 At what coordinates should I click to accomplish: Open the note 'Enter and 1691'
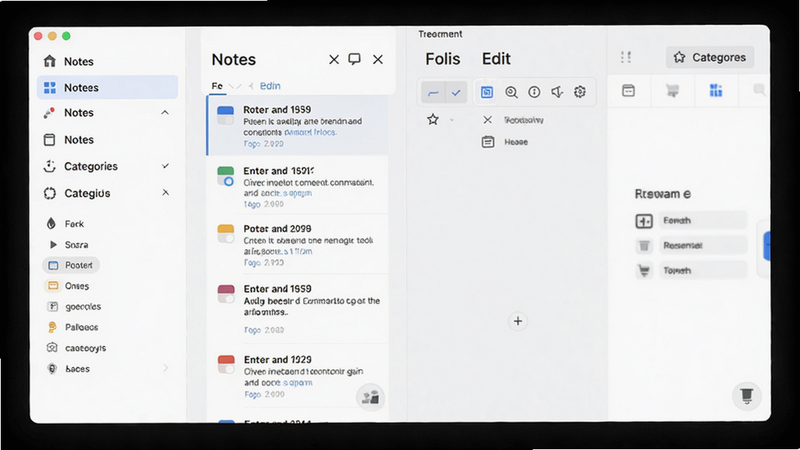(x=297, y=186)
